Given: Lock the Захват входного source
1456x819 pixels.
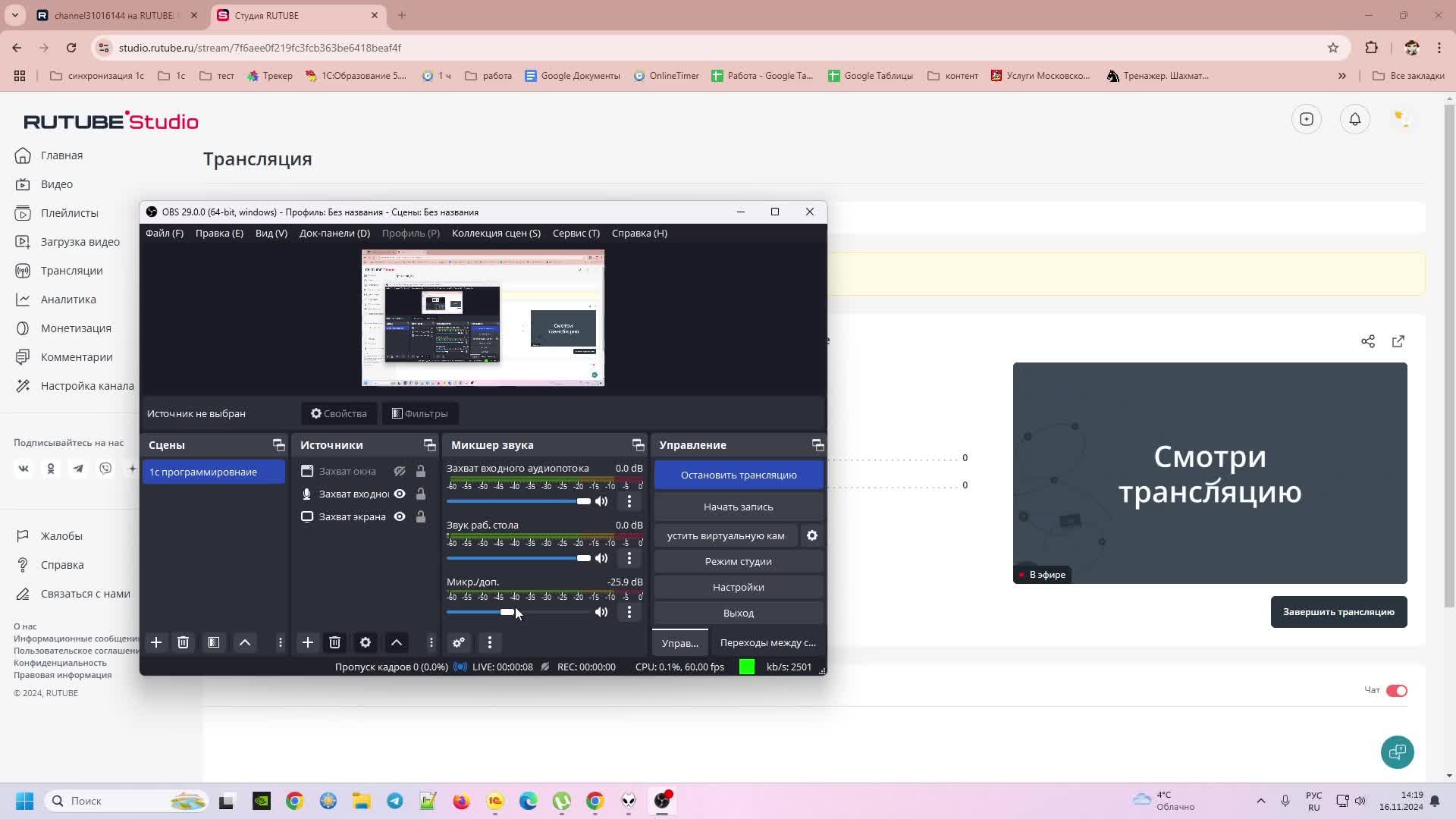Looking at the screenshot, I should tap(421, 494).
